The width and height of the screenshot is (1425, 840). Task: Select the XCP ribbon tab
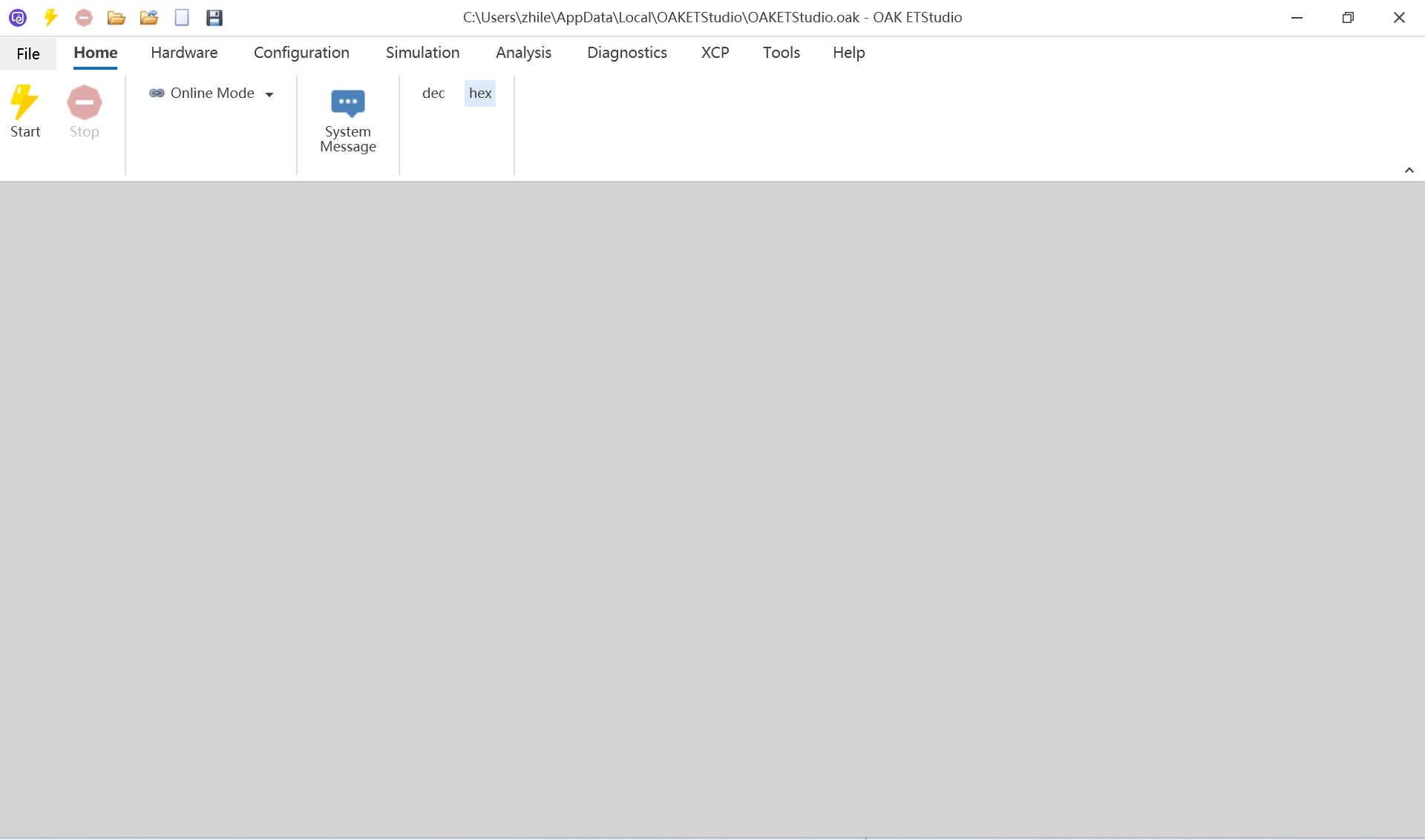click(x=715, y=53)
